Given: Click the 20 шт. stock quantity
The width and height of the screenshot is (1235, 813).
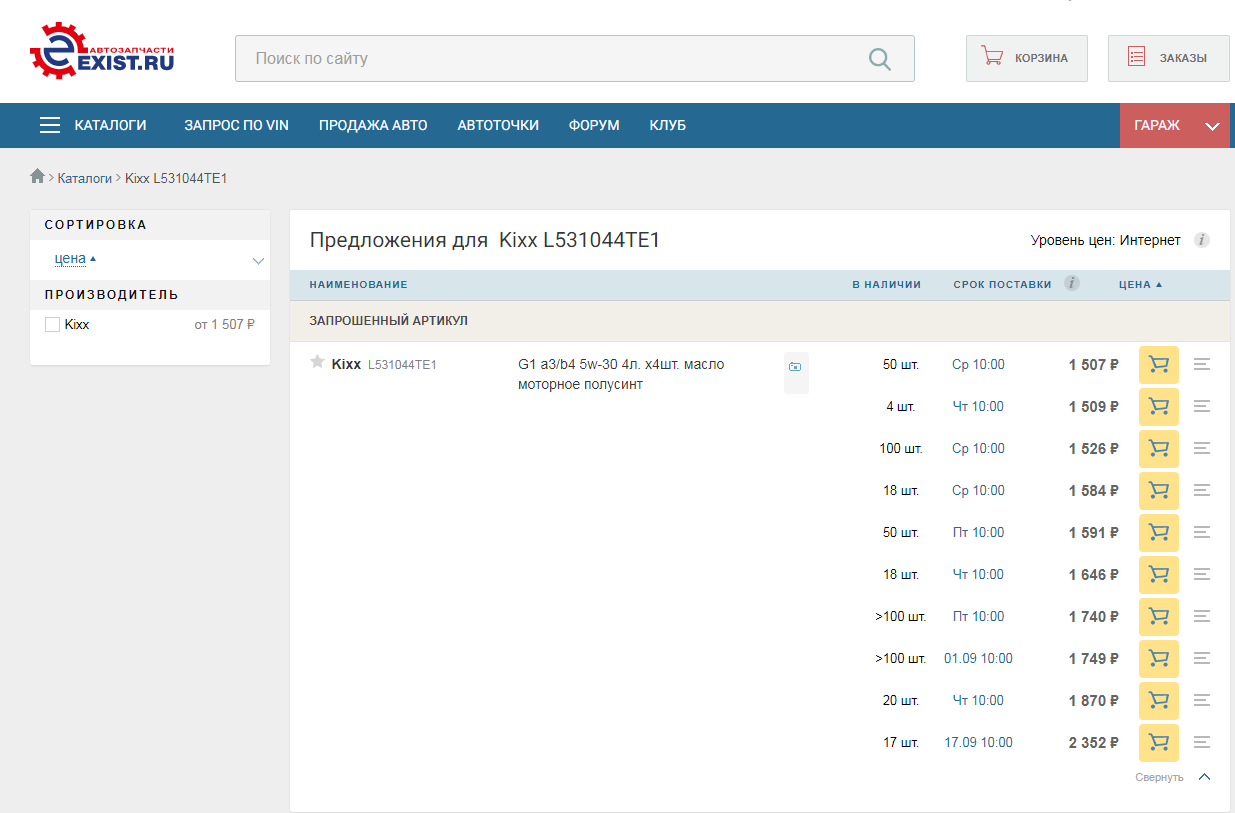Looking at the screenshot, I should [901, 701].
